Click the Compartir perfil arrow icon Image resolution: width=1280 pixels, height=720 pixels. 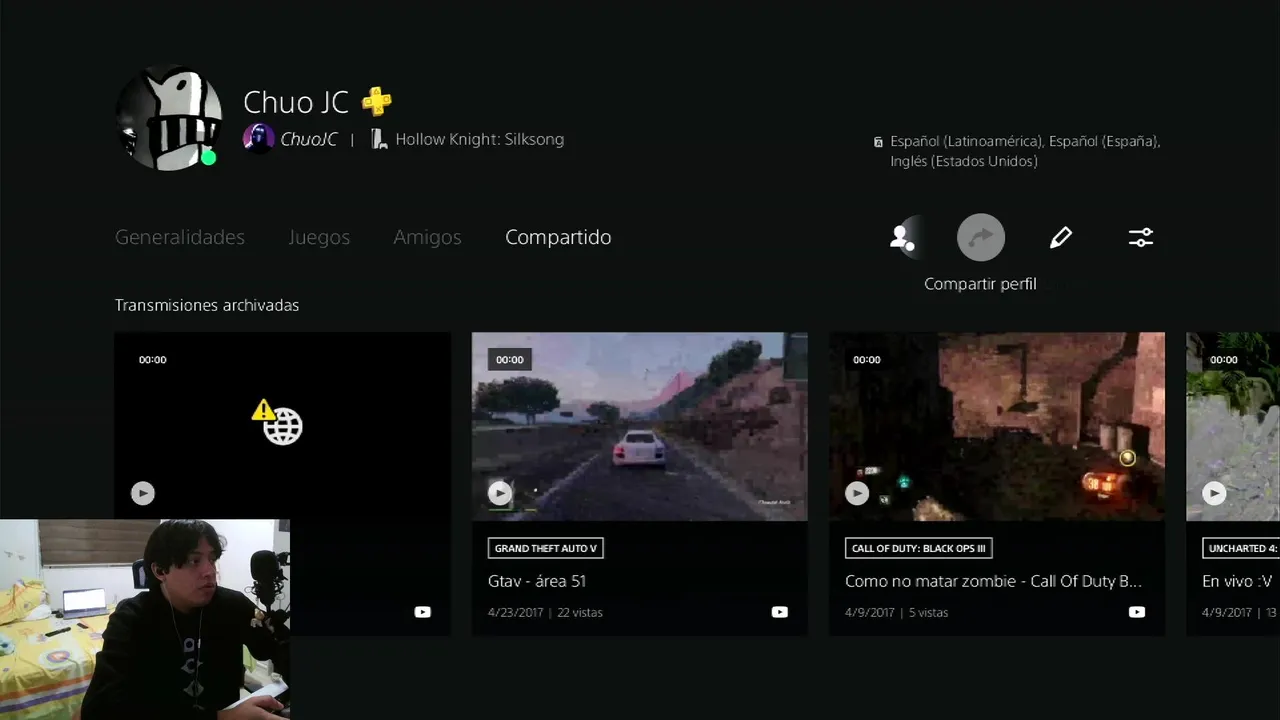point(981,237)
